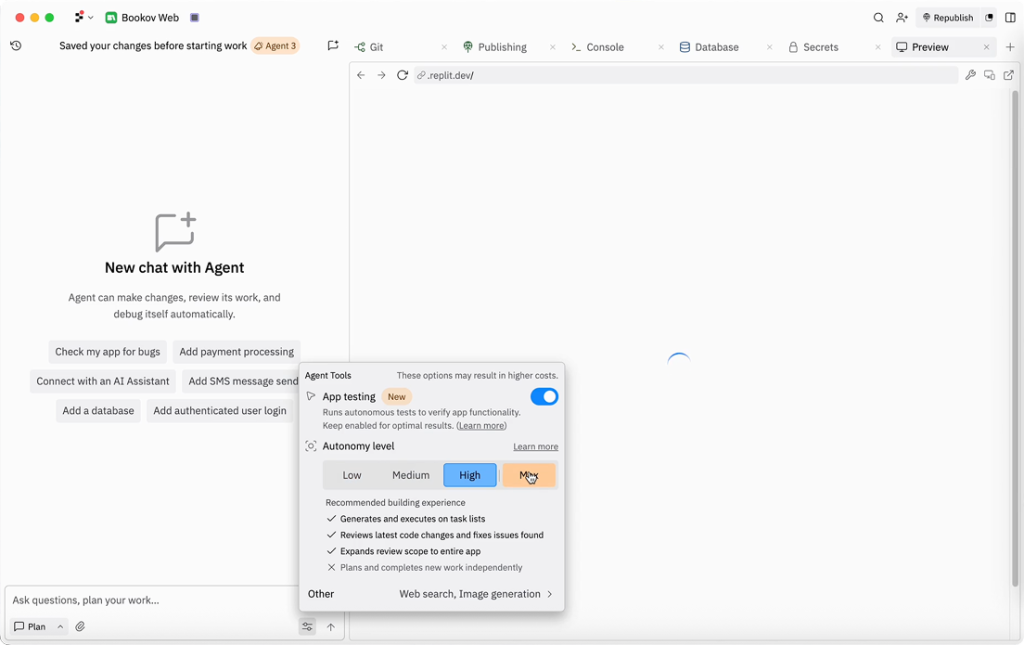Click the attach file paperclip icon
Screen dimensions: 1024x645
pyautogui.click(x=80, y=627)
